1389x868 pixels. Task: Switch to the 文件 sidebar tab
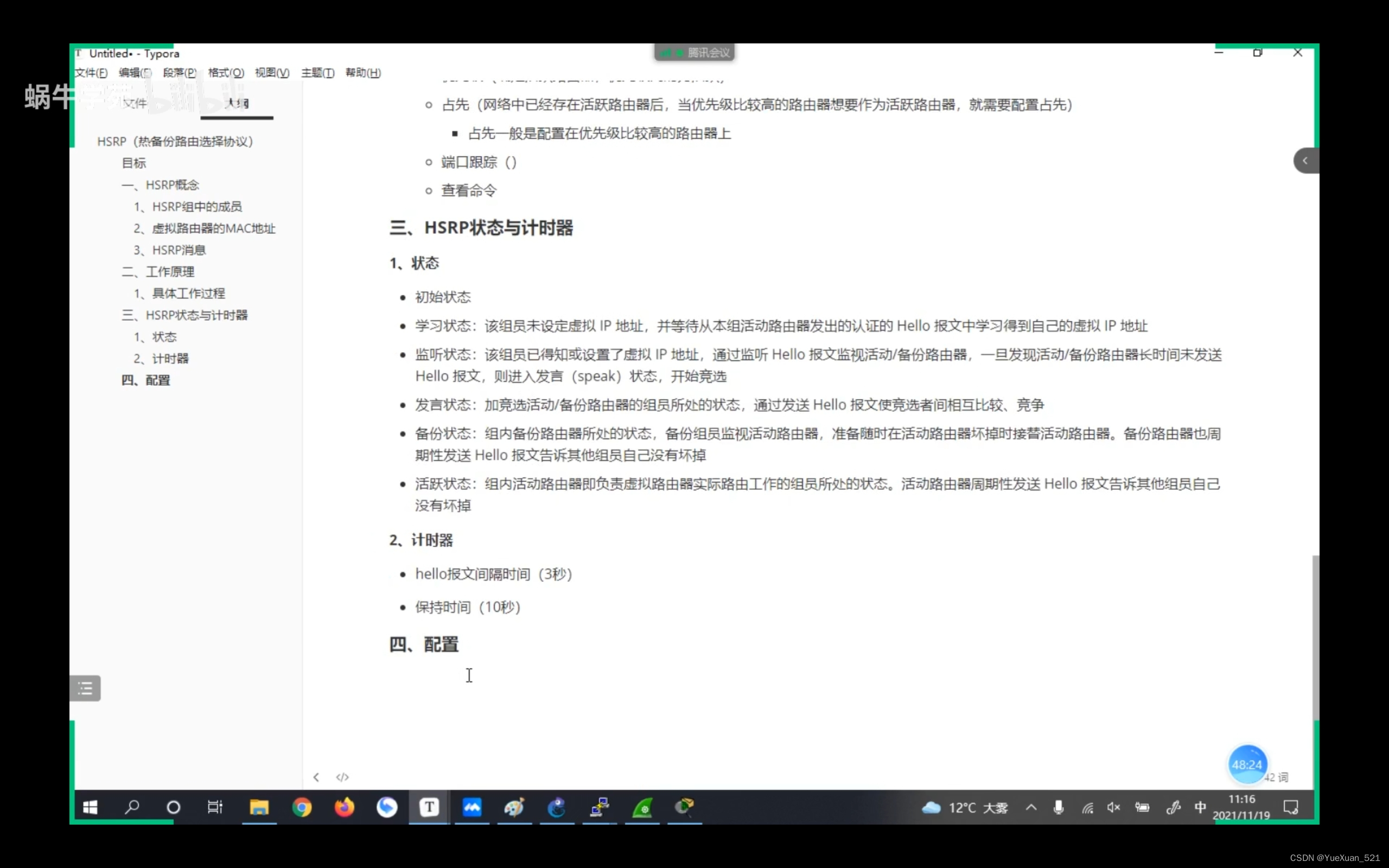pyautogui.click(x=135, y=103)
